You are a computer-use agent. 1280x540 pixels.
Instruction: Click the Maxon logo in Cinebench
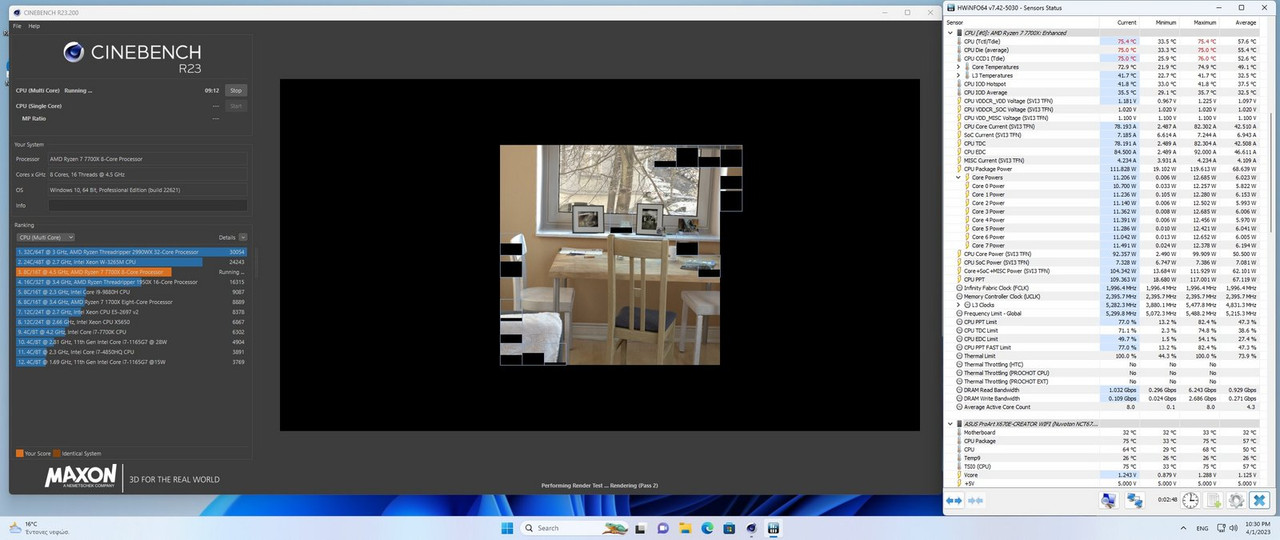click(80, 477)
